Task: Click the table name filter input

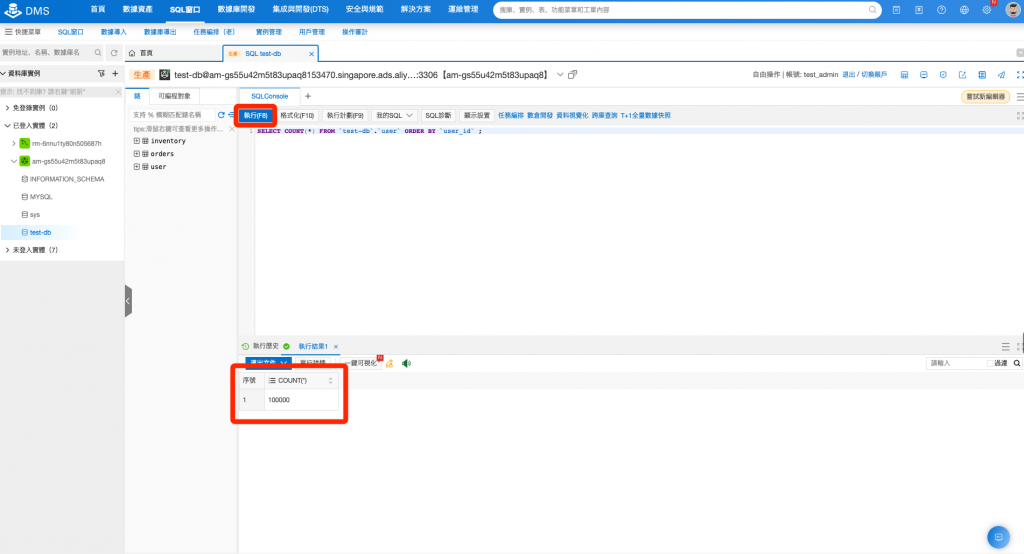Action: click(x=171, y=115)
